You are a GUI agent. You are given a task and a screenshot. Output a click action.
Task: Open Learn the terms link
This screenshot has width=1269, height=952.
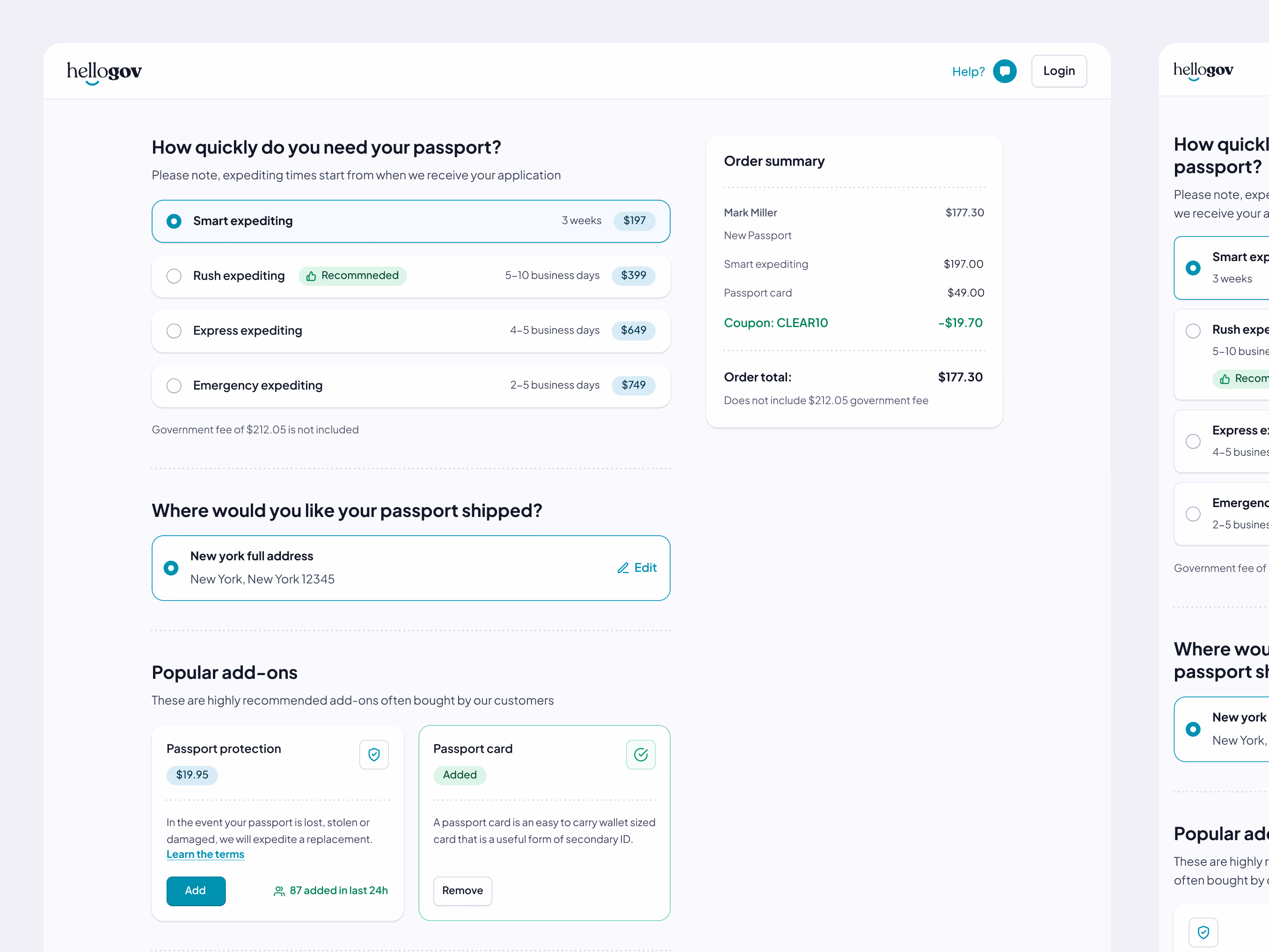point(205,855)
